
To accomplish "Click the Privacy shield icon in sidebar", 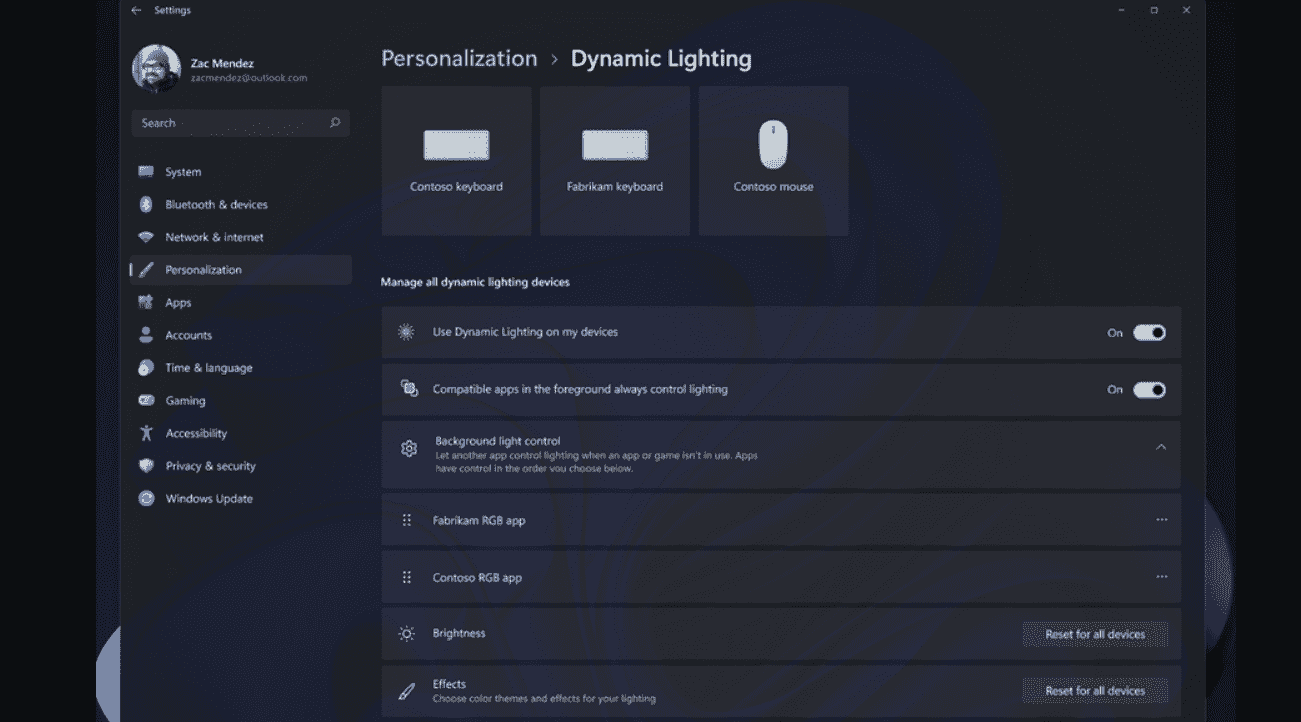I will 146,466.
